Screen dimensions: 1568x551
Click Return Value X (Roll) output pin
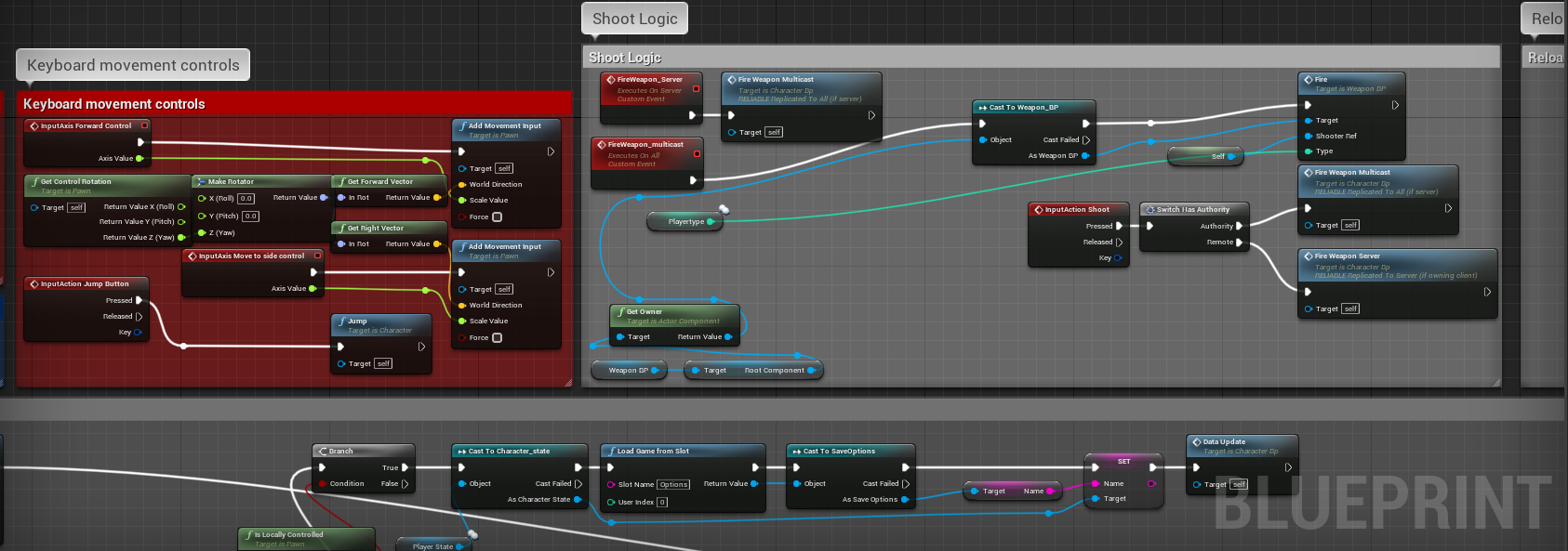(181, 207)
